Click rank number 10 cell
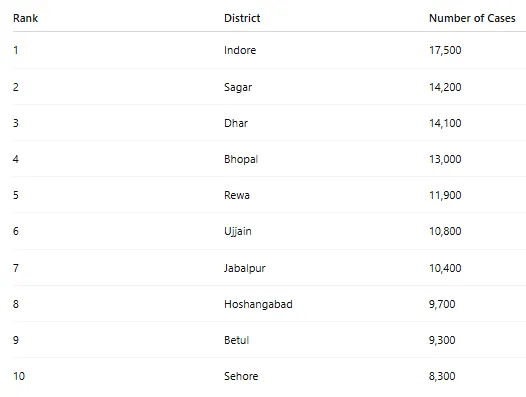The height and width of the screenshot is (397, 526). (x=19, y=376)
